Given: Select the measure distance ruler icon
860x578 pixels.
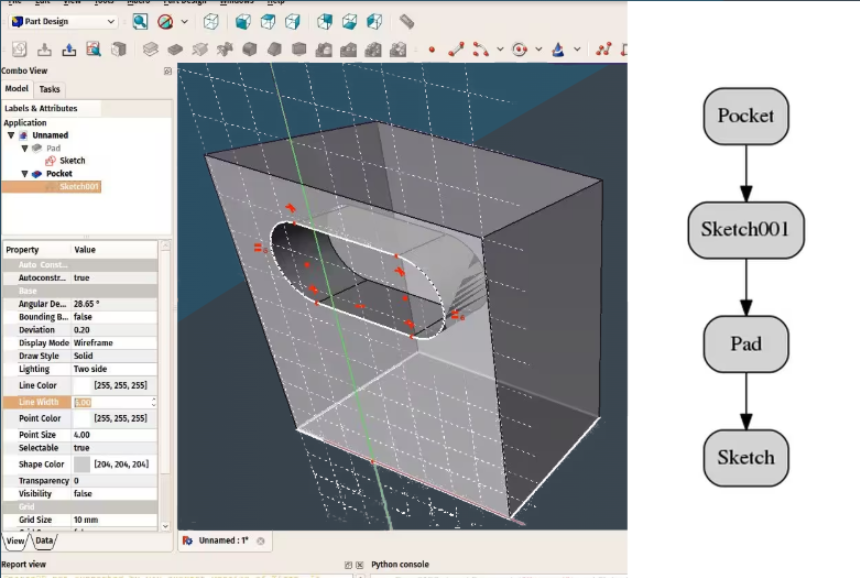Looking at the screenshot, I should click(406, 21).
